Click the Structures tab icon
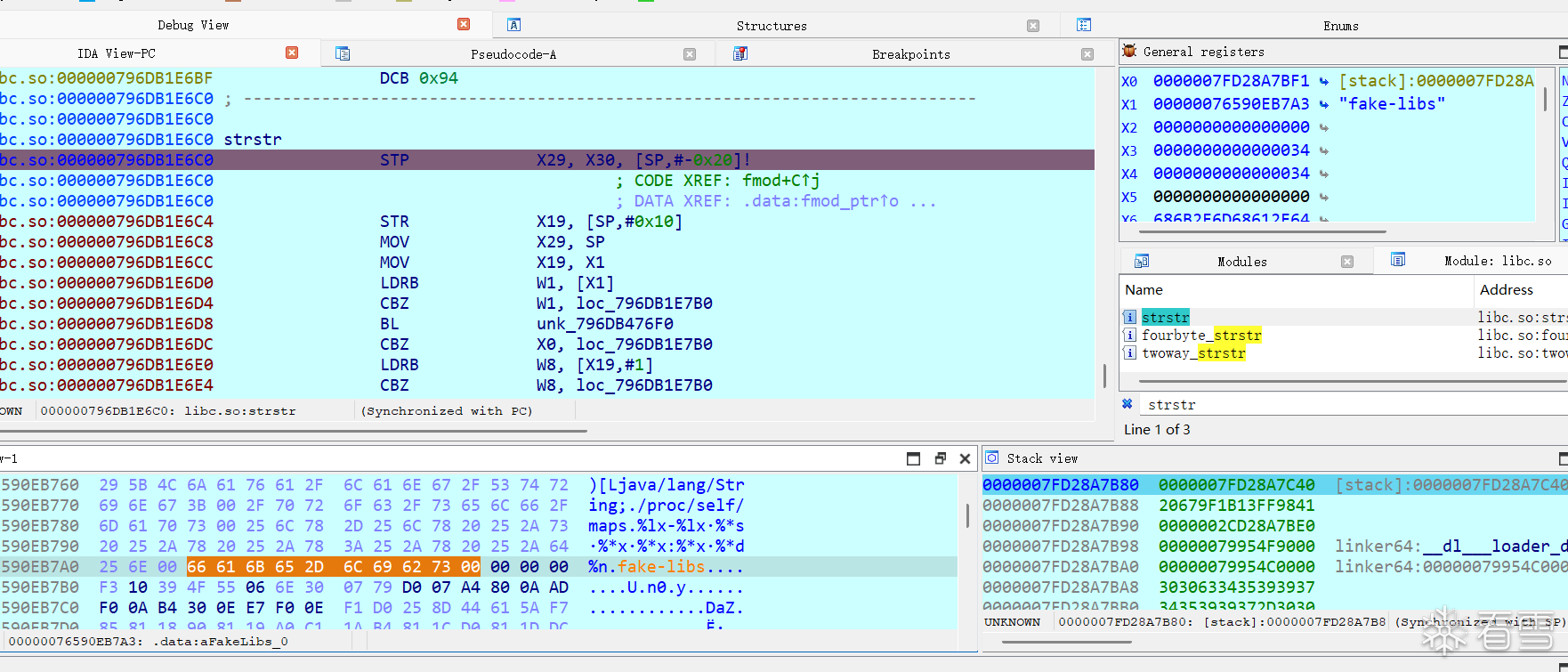 [513, 25]
